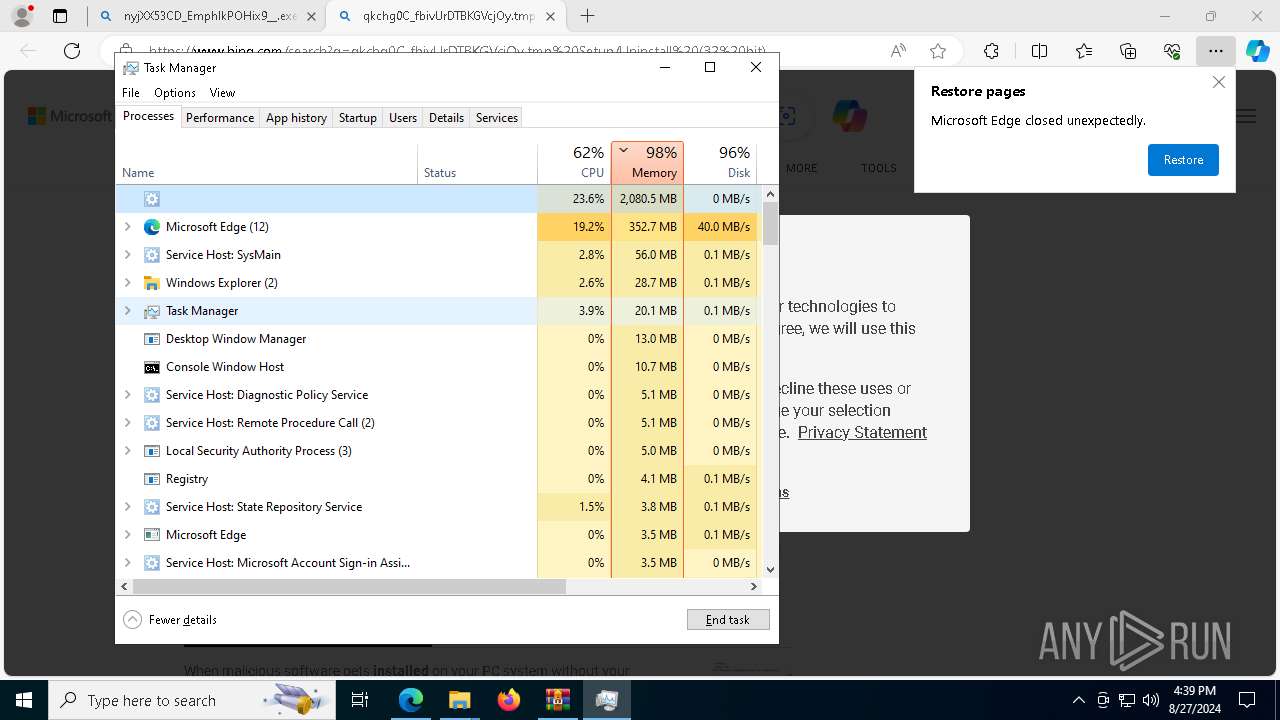Toggle Read aloud icon in address bar
Viewport: 1280px width, 720px height.
[898, 51]
